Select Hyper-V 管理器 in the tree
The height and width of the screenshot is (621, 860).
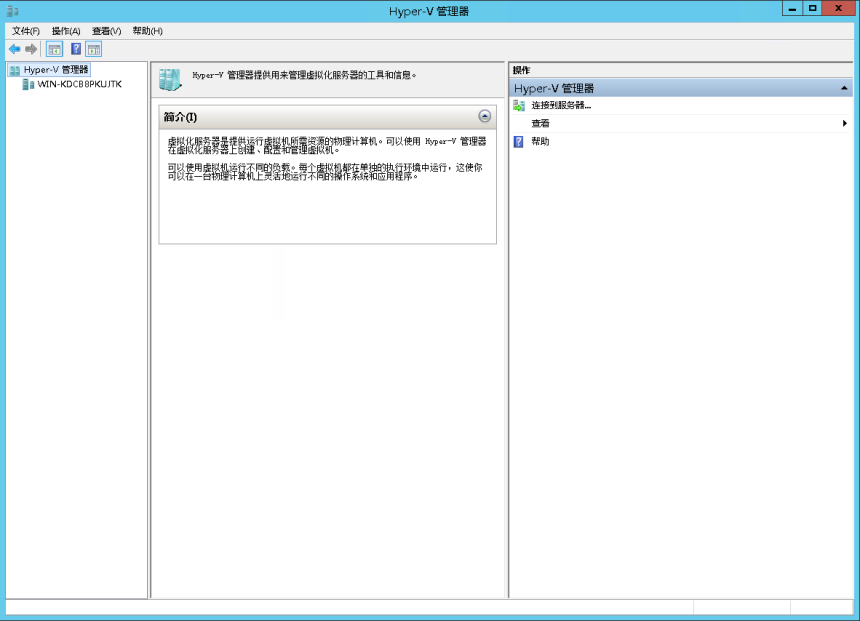coord(55,70)
